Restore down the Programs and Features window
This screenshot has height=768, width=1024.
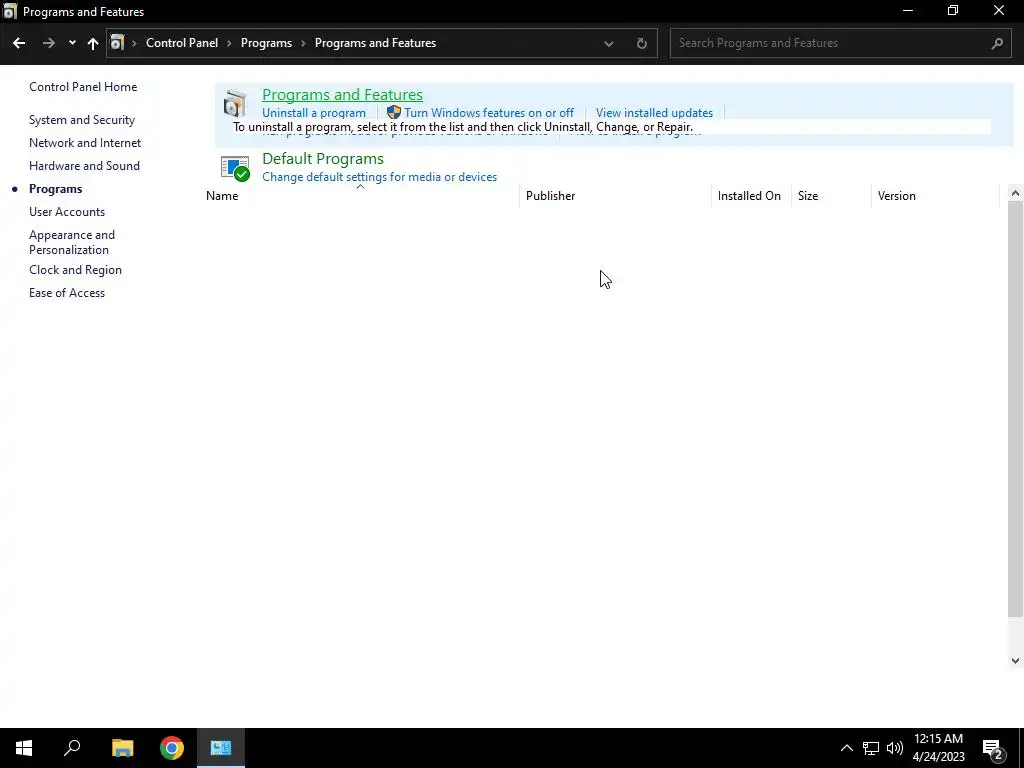tap(953, 11)
